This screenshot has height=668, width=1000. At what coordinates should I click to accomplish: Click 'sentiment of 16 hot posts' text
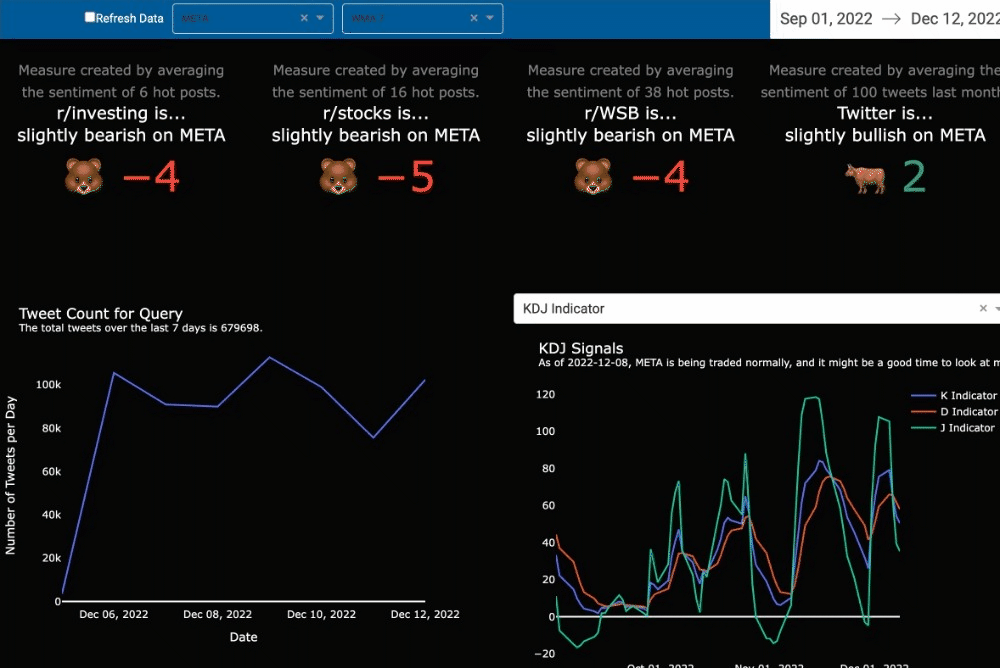[x=388, y=93]
